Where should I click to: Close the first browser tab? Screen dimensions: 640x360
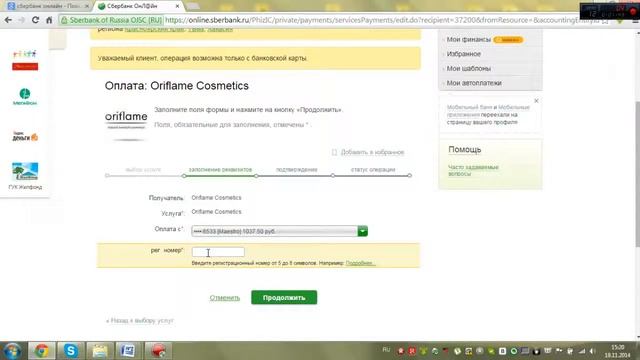pyautogui.click(x=87, y=6)
